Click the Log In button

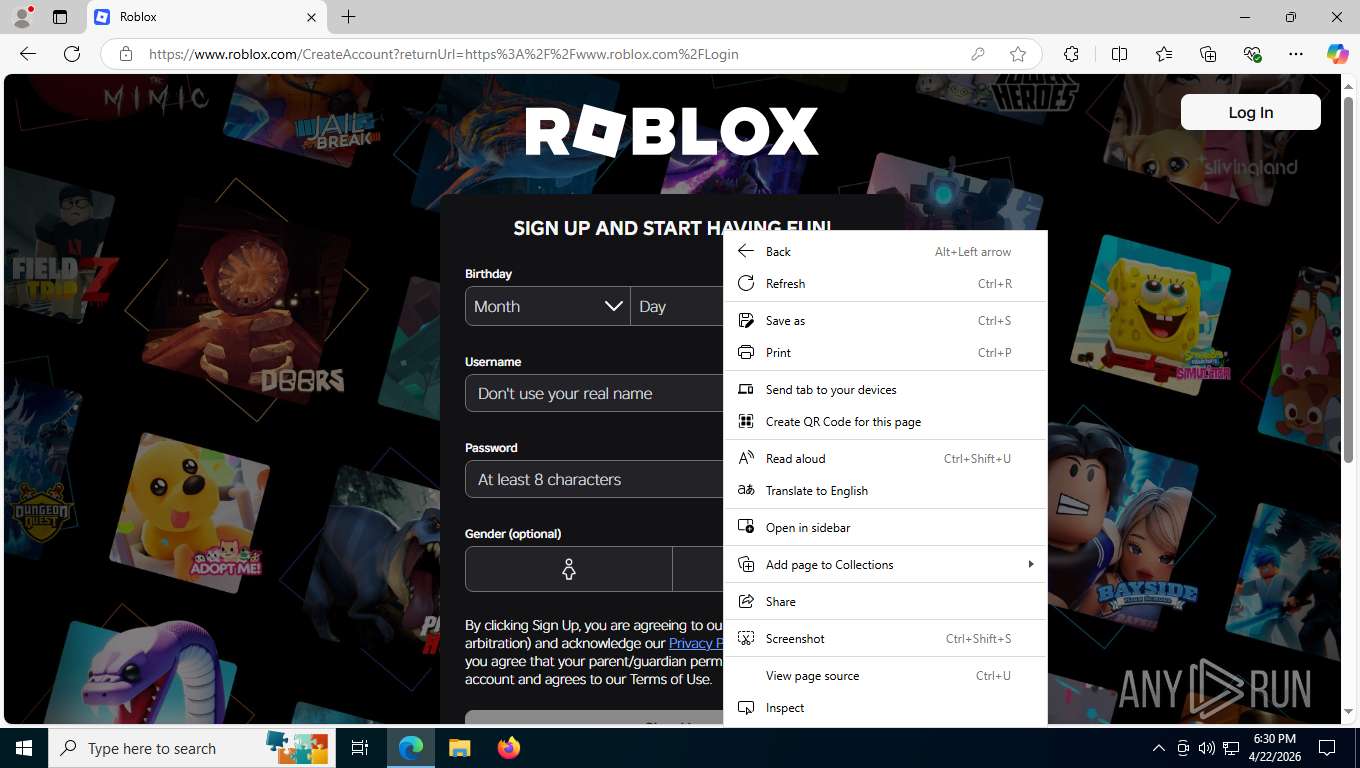(1250, 112)
